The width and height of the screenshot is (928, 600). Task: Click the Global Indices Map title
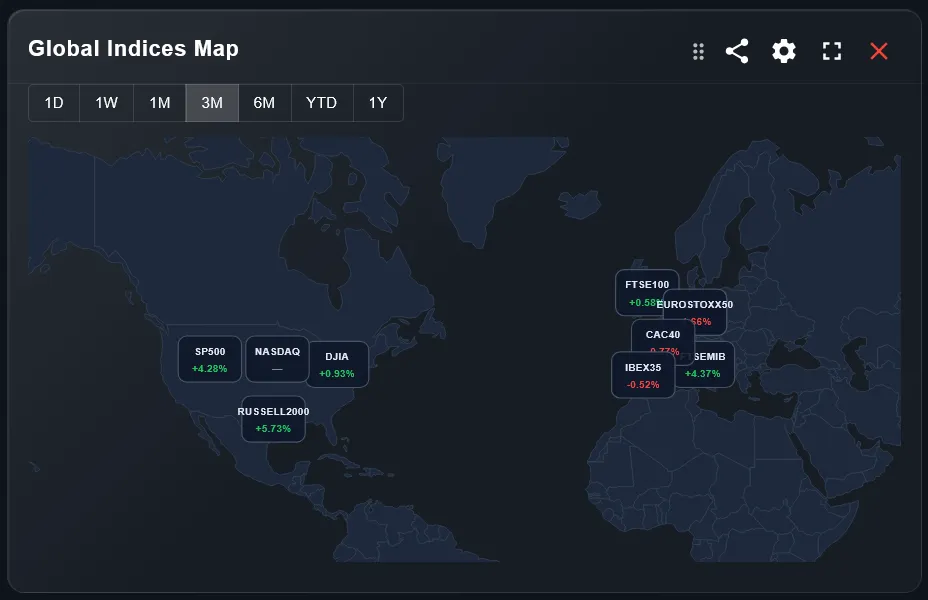(x=133, y=49)
